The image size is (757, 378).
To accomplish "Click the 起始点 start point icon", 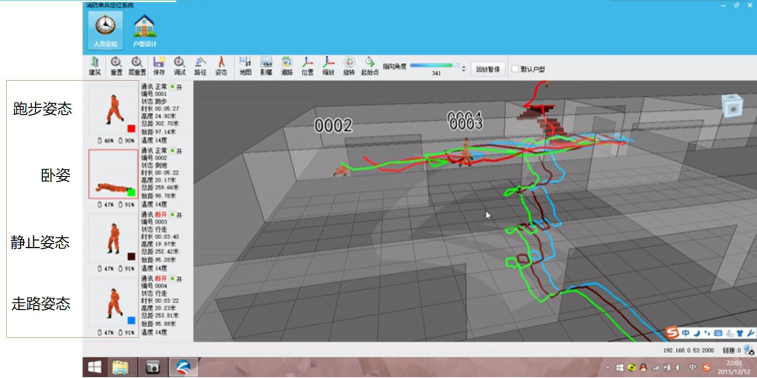I will 370,66.
